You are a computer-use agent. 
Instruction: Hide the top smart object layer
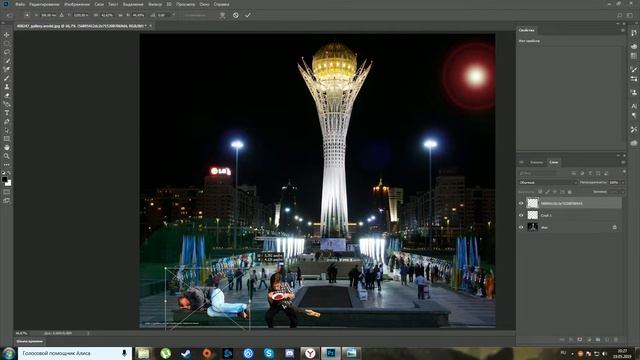(521, 203)
